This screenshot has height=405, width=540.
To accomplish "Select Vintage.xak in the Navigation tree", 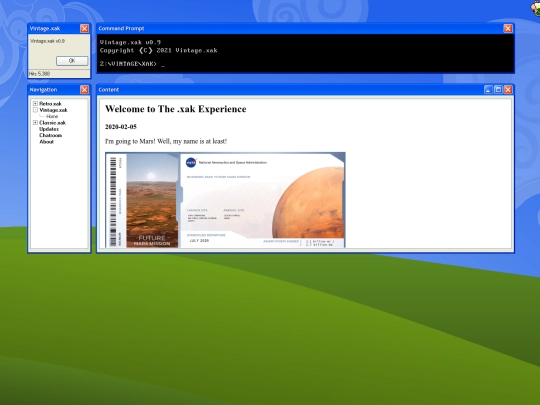I will point(53,110).
